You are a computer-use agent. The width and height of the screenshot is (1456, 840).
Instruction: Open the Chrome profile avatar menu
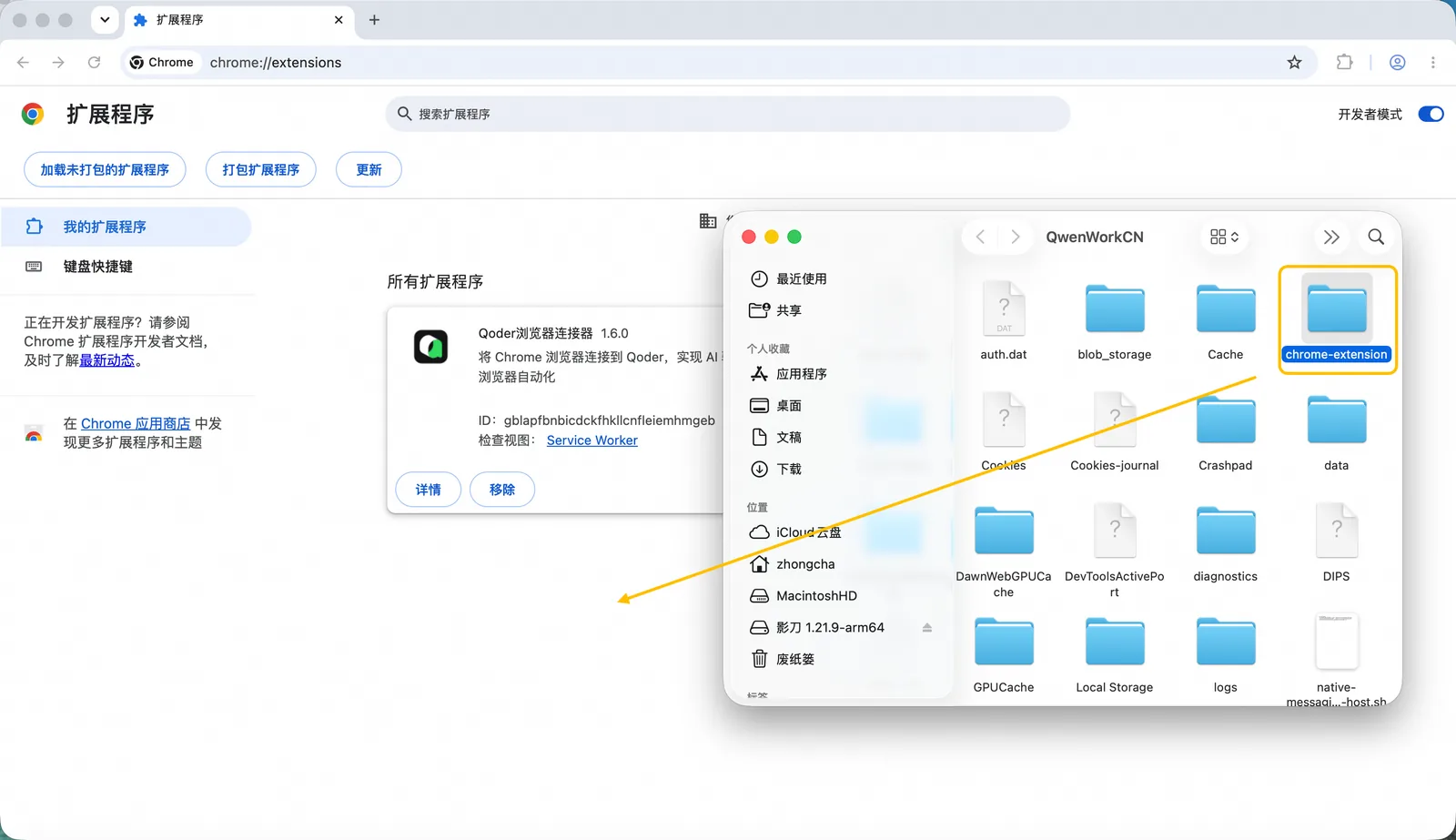(1397, 62)
